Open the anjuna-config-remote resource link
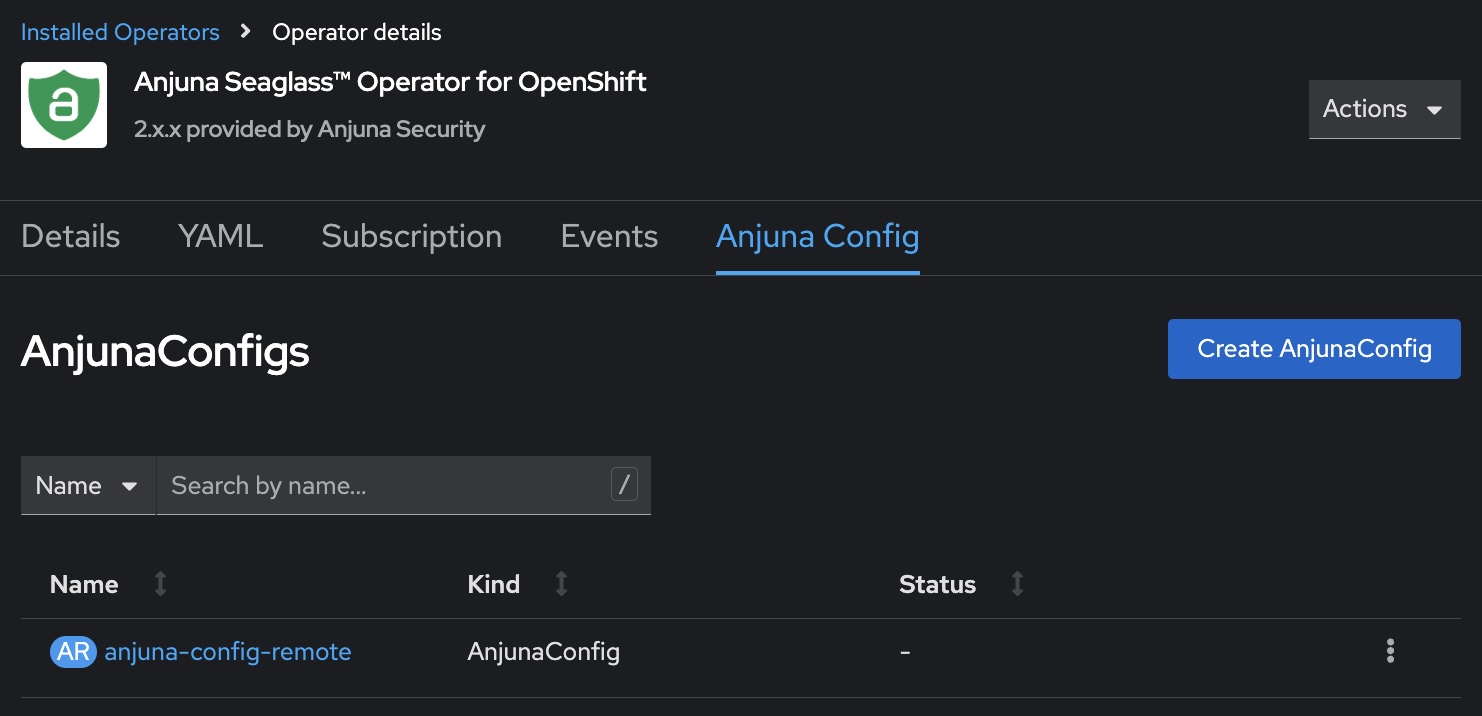Image resolution: width=1482 pixels, height=716 pixels. tap(228, 651)
